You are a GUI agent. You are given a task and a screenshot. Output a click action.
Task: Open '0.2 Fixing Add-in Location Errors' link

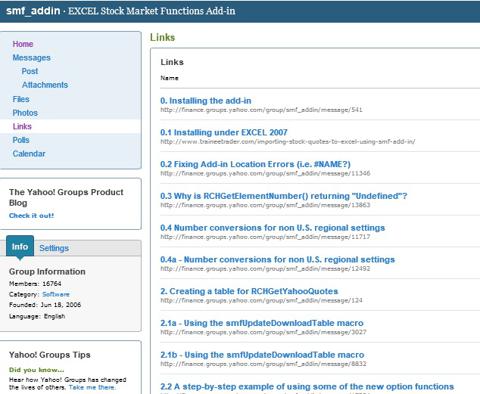click(x=255, y=164)
